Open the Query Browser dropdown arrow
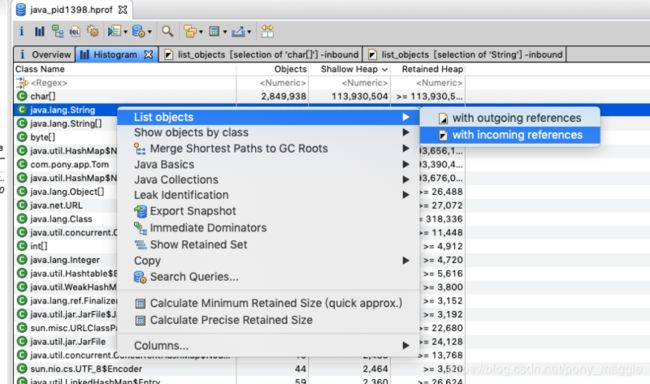Image resolution: width=650 pixels, height=384 pixels. [x=150, y=32]
